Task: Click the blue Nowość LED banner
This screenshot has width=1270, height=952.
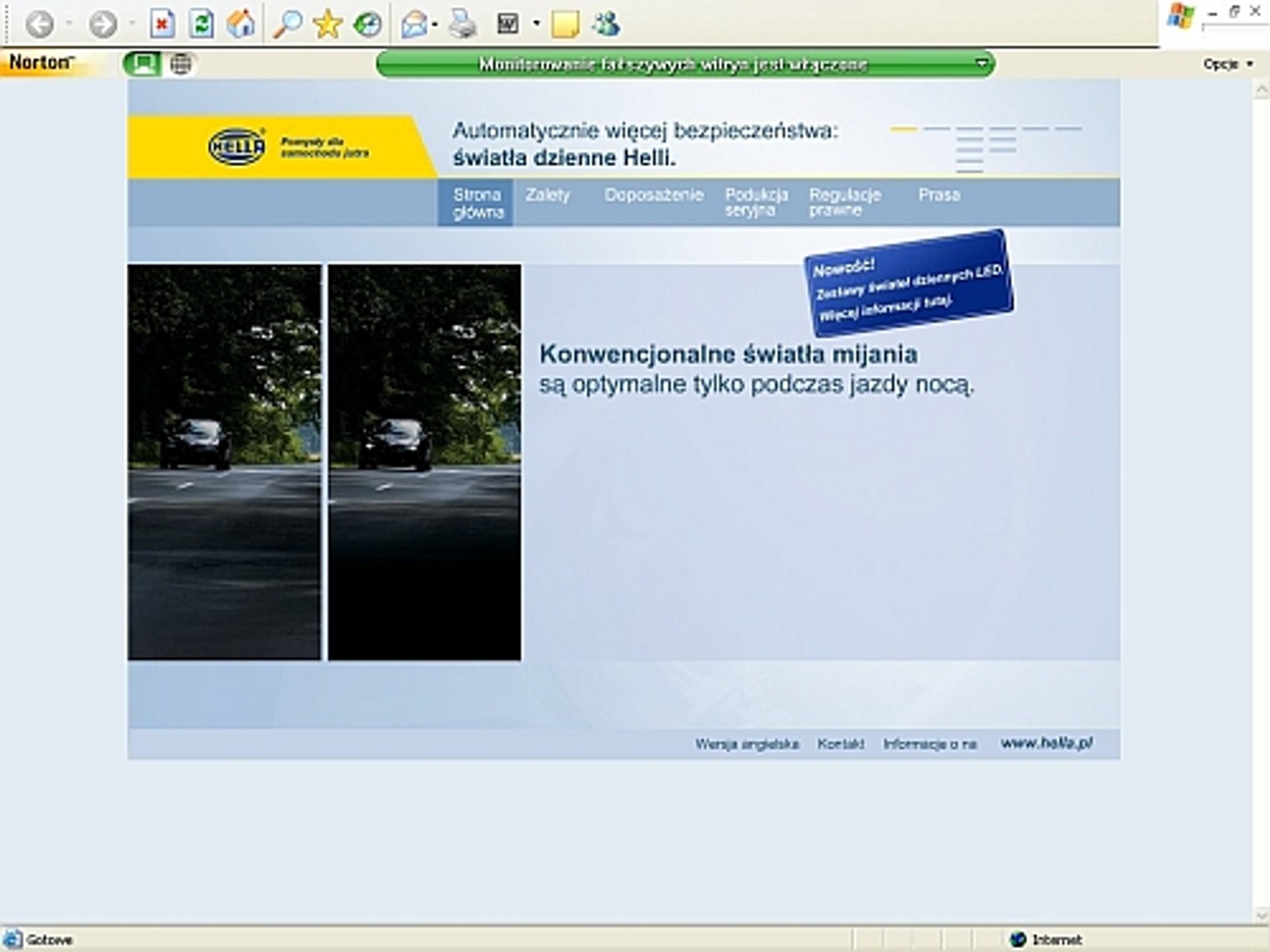Action: (908, 284)
